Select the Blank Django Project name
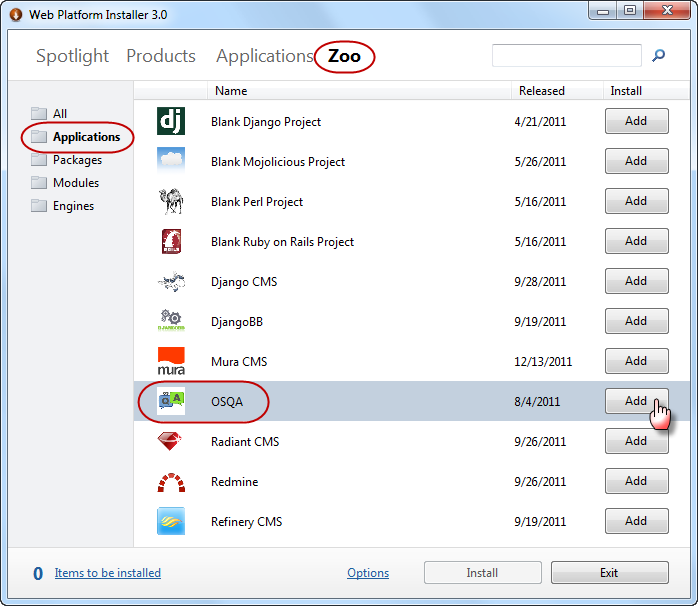Screen dimensions: 698x606 pyautogui.click(x=266, y=122)
